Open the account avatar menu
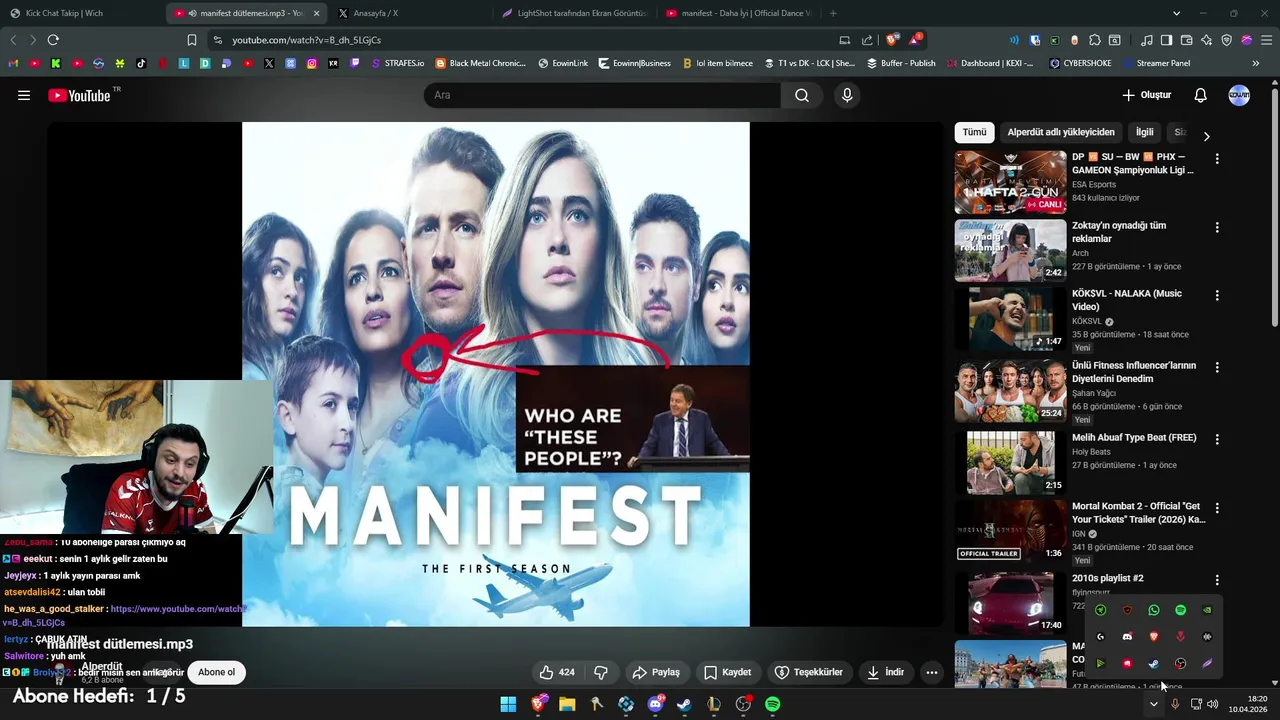The width and height of the screenshot is (1280, 720). 1239,95
